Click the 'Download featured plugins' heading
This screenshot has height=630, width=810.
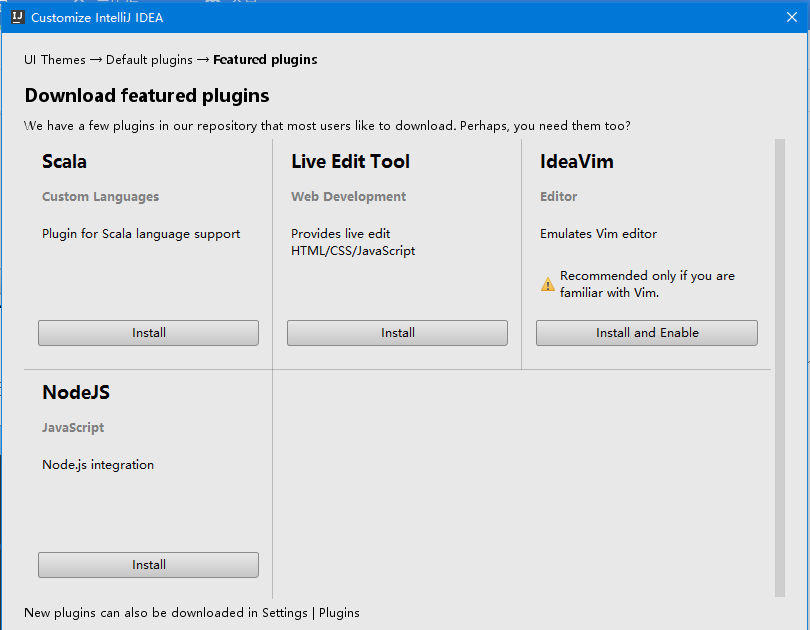click(147, 96)
